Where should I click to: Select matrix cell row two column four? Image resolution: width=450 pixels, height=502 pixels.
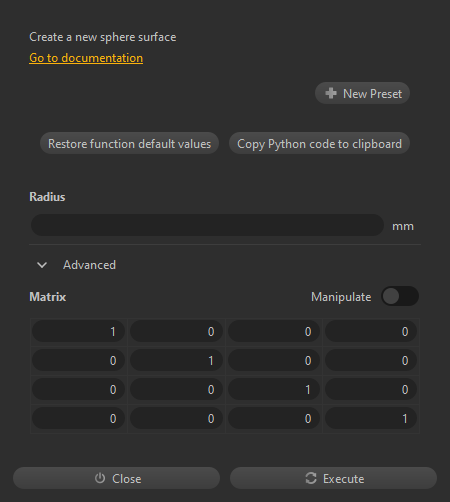371,361
